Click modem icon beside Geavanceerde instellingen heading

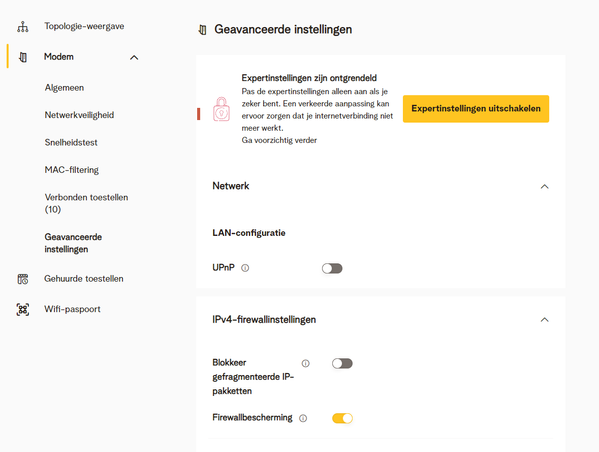(203, 30)
